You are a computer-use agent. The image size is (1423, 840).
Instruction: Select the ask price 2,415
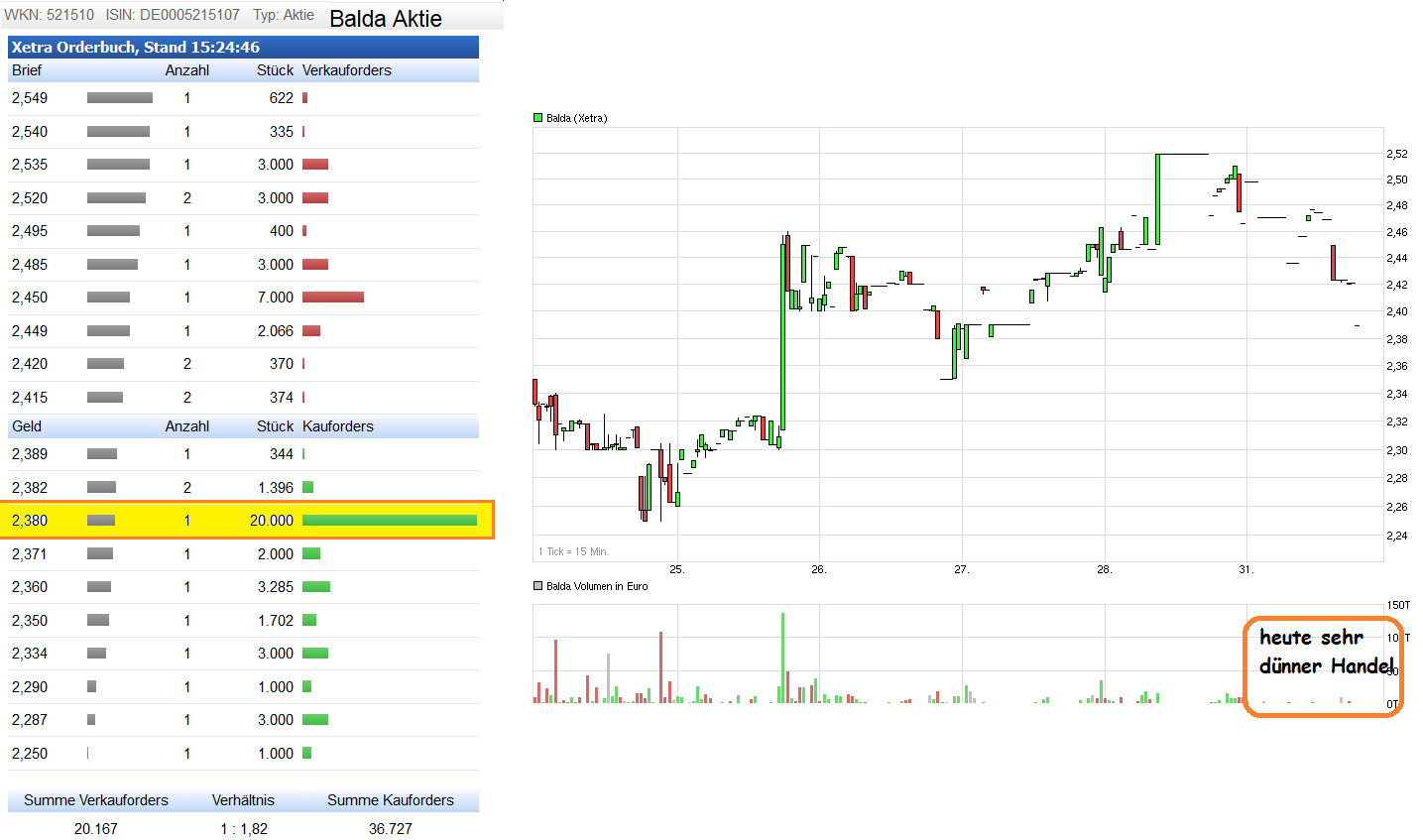pos(30,398)
